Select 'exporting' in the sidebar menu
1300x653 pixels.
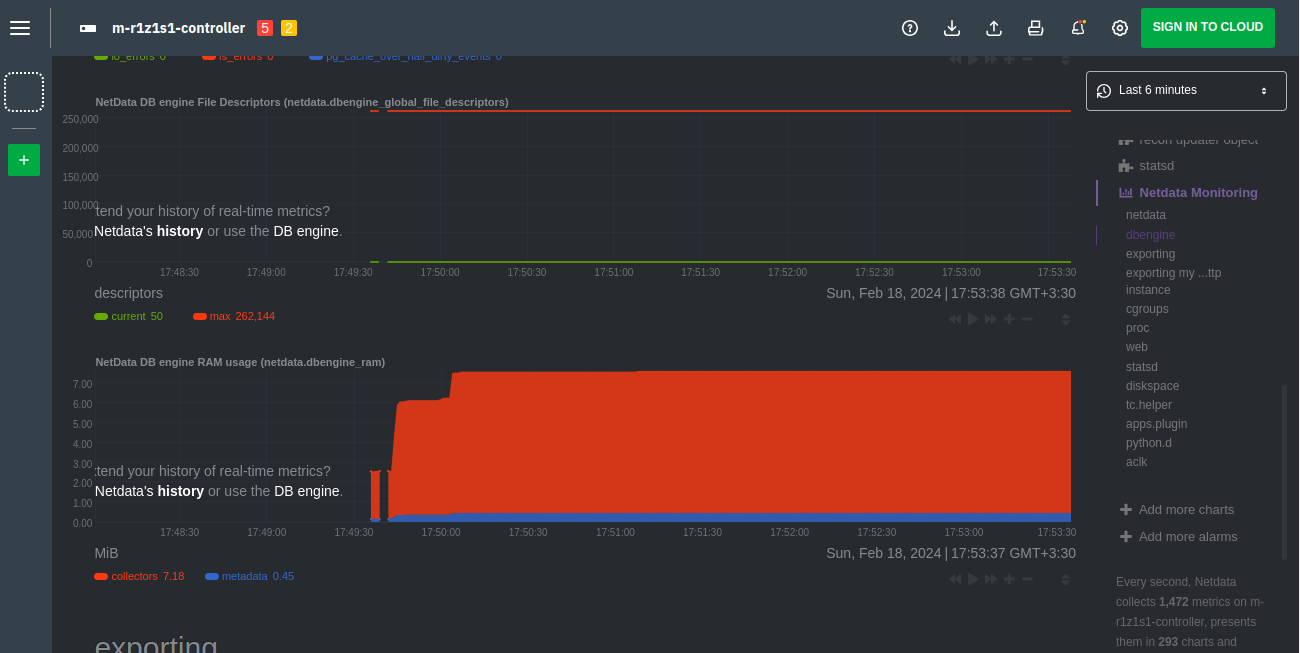click(1150, 254)
